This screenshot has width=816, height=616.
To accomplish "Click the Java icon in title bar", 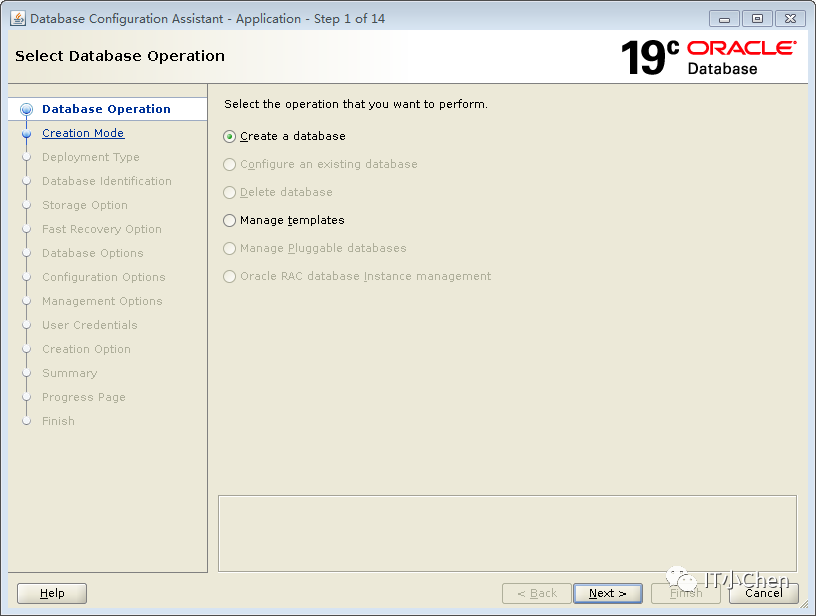I will 18,19.
